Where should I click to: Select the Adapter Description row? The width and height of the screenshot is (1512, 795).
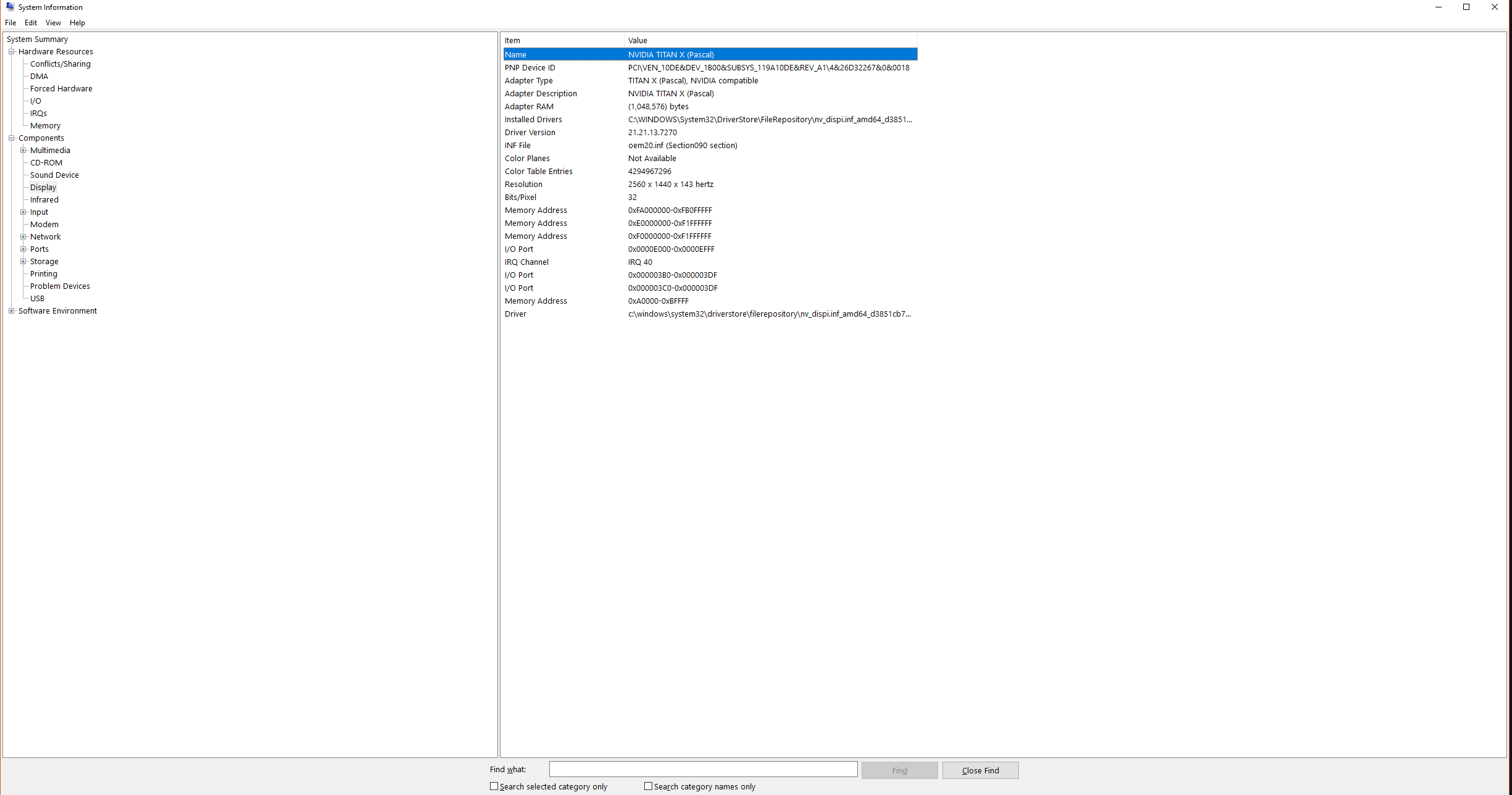tap(710, 94)
